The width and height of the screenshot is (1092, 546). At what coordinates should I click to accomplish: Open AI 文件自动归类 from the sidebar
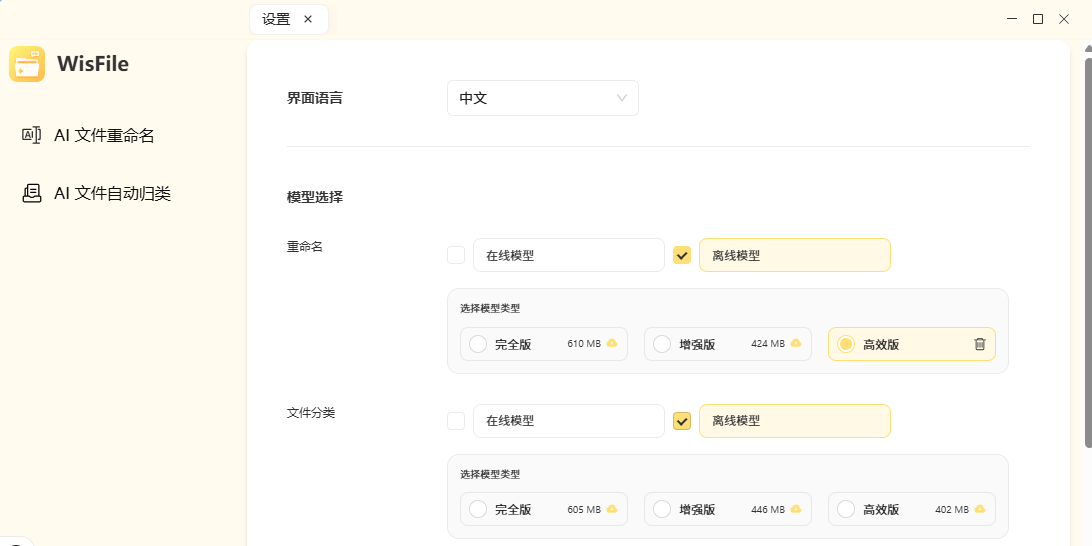click(x=112, y=193)
